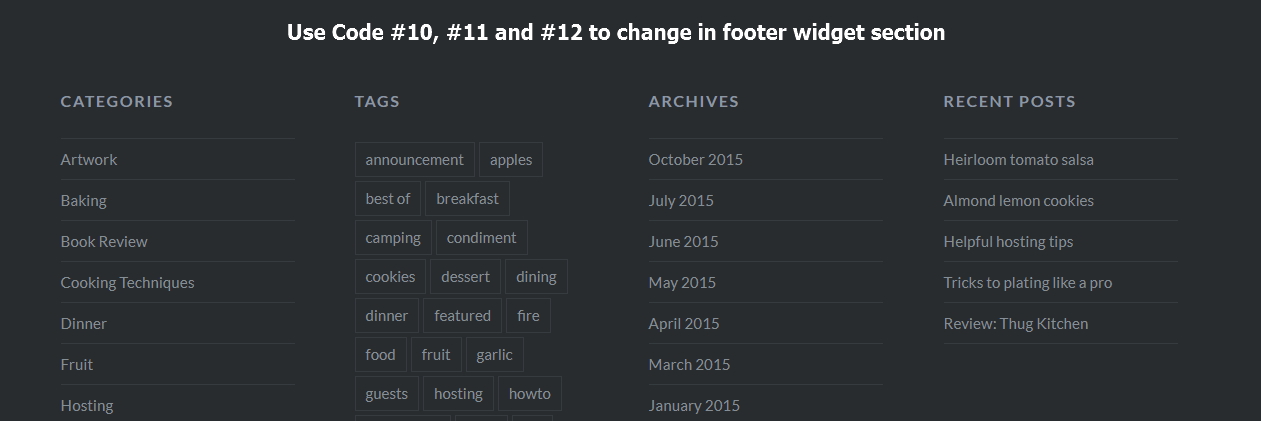The width and height of the screenshot is (1261, 421).
Task: Select the dessert tag
Action: 465,276
